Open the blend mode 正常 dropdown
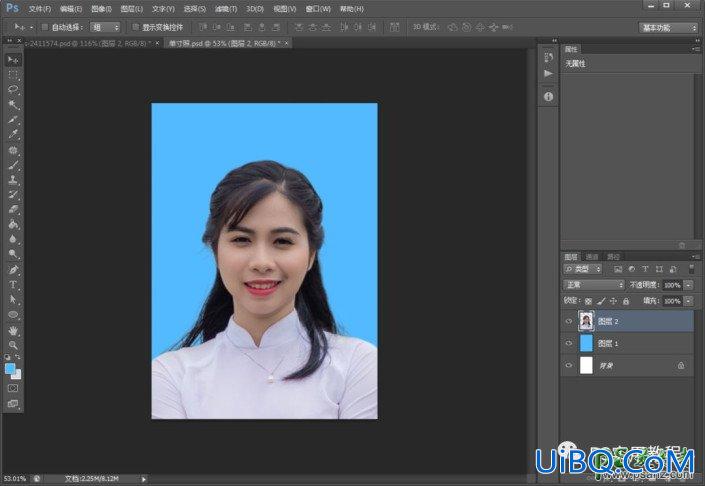705x486 pixels. coord(593,285)
